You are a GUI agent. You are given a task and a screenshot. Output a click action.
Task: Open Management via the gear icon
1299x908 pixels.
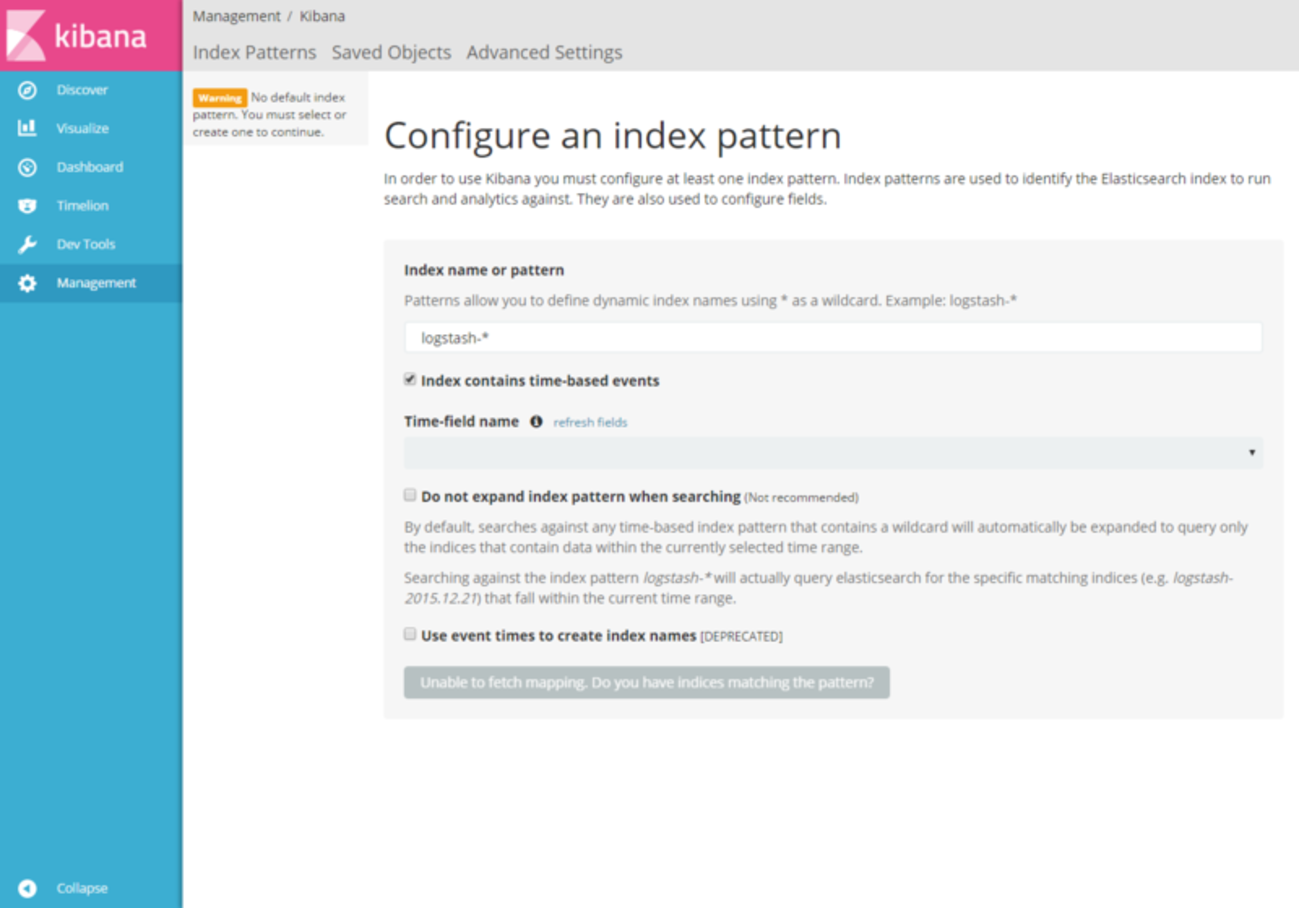(27, 283)
